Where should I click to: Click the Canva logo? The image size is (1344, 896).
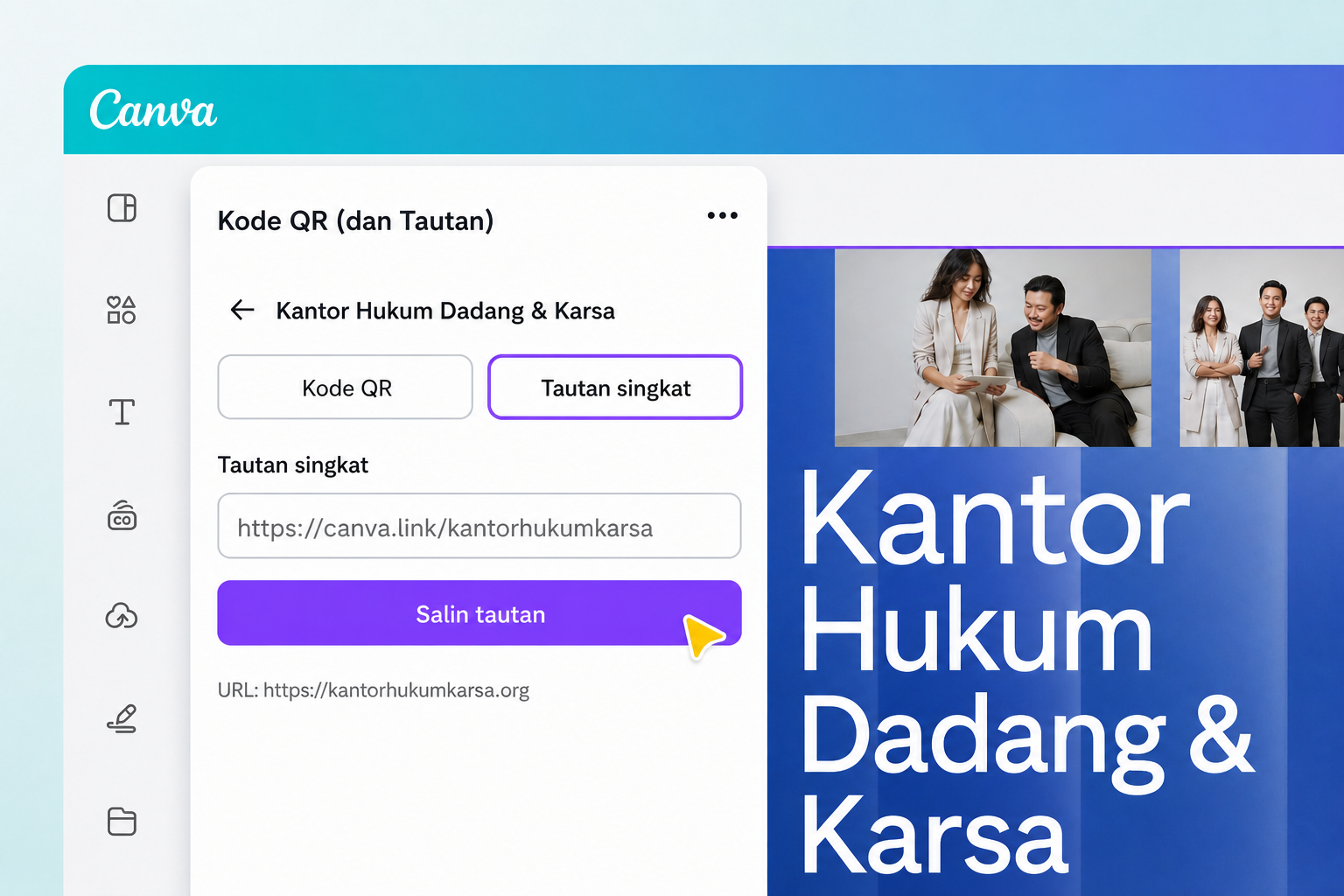pos(153,109)
